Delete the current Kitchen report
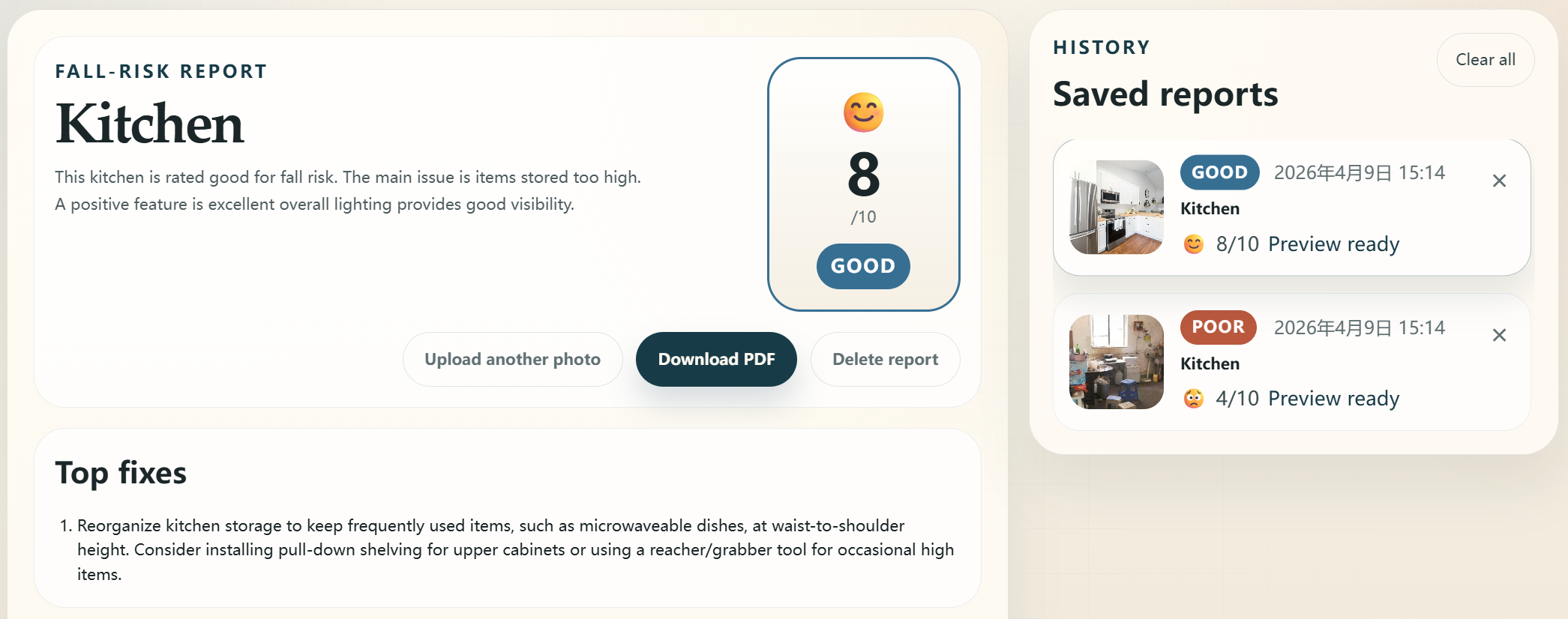 (x=885, y=359)
